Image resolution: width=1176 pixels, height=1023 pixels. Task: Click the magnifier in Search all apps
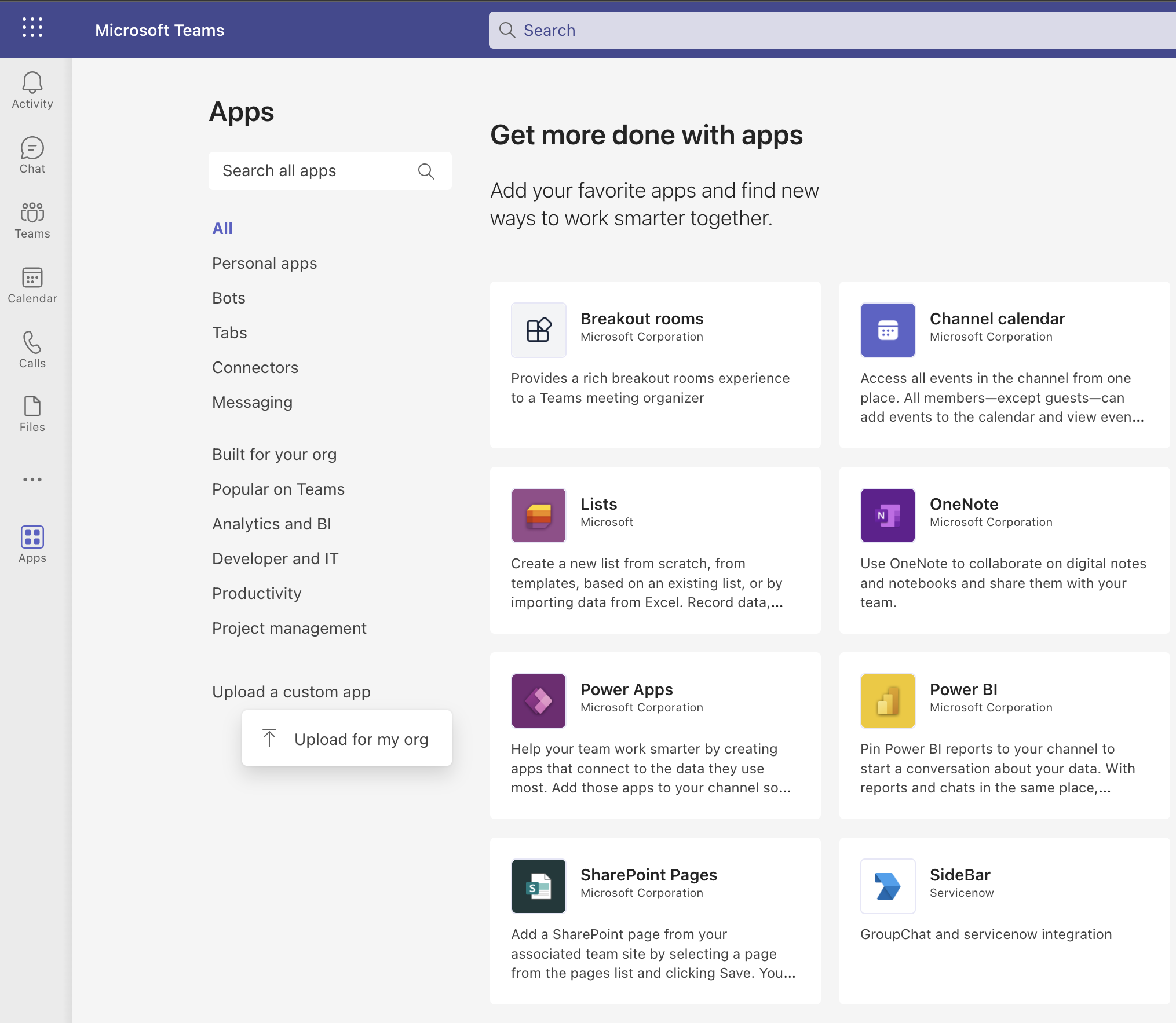point(426,171)
